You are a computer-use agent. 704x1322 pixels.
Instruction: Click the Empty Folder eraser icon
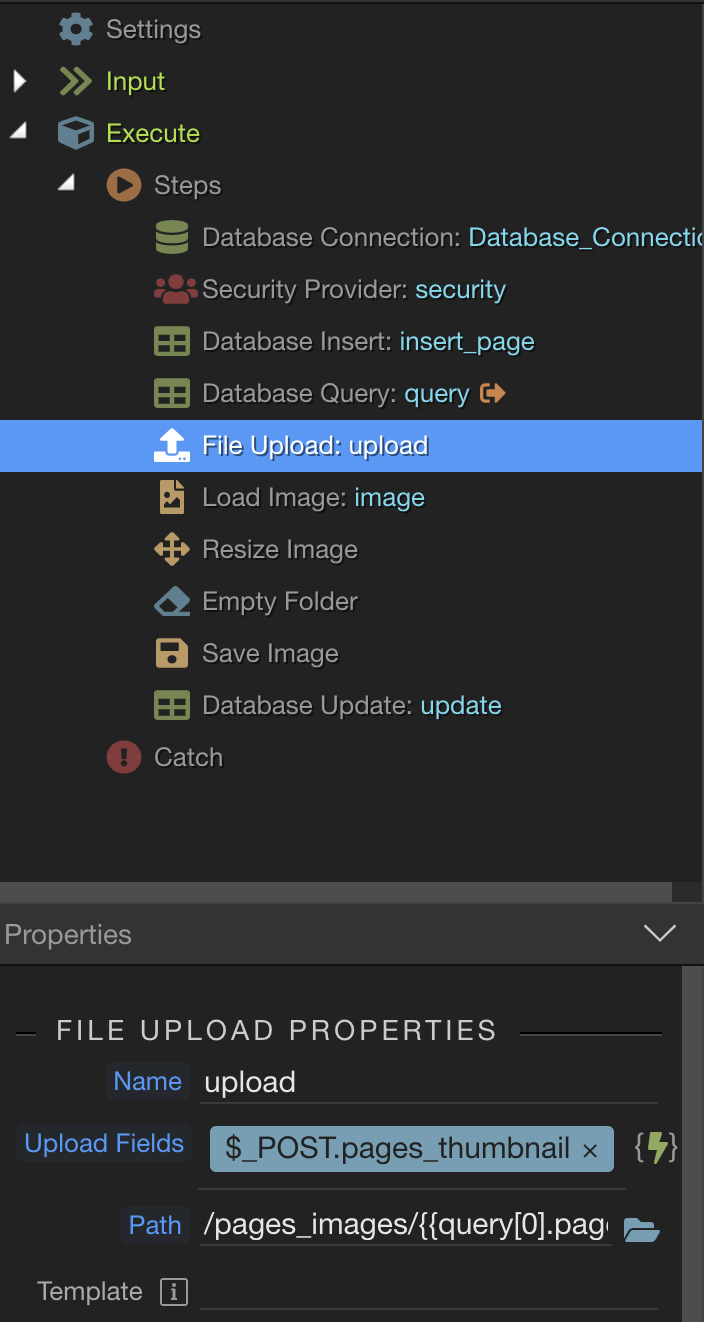pos(172,601)
